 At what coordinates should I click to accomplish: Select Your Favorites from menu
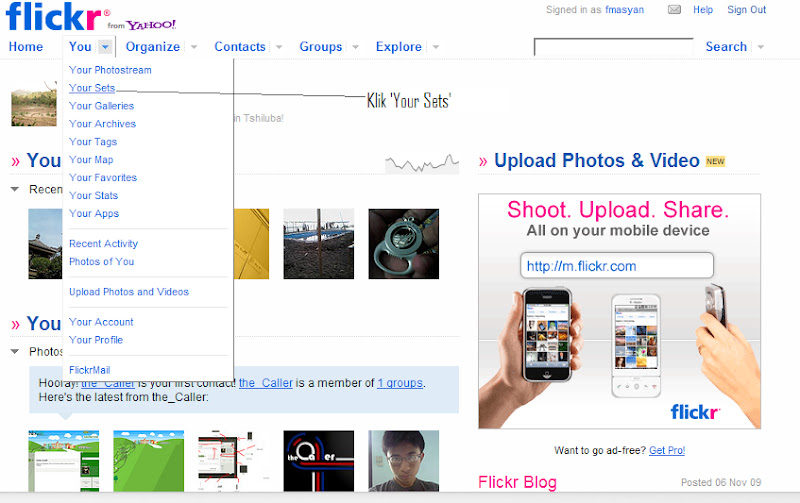[x=103, y=178]
